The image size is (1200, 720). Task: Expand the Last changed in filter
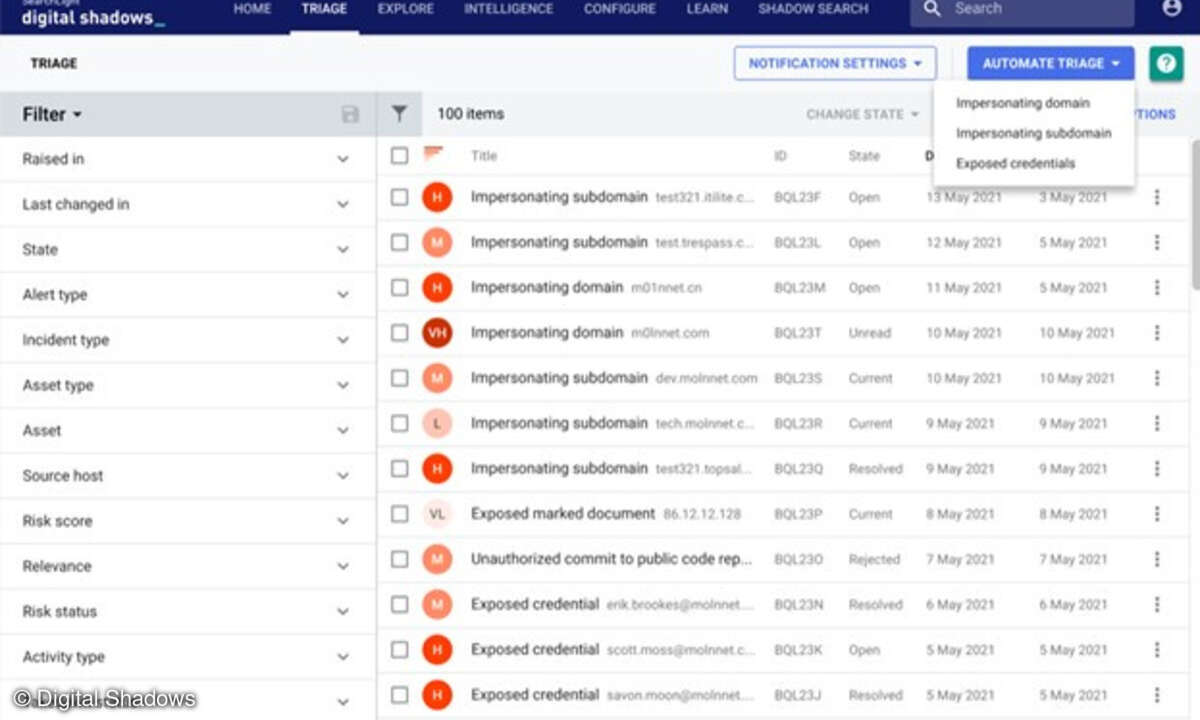coord(188,204)
